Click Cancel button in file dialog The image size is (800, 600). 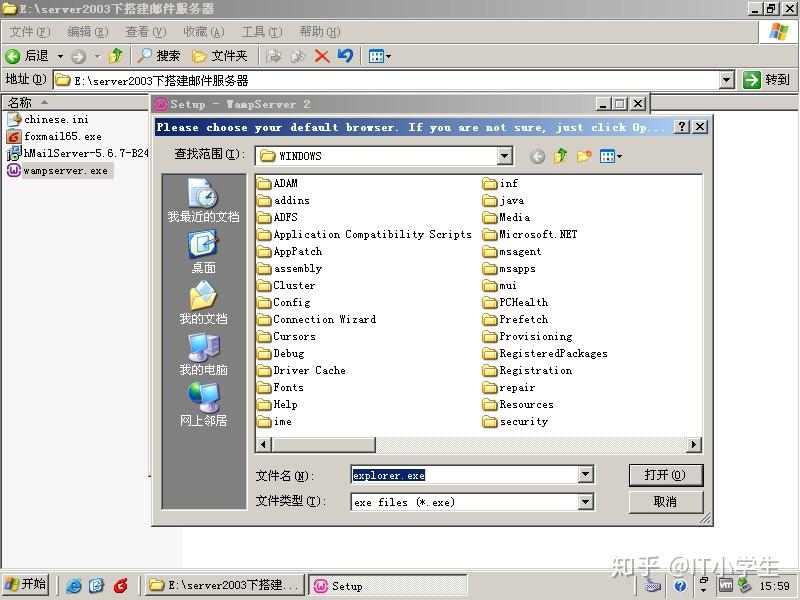pyautogui.click(x=666, y=502)
